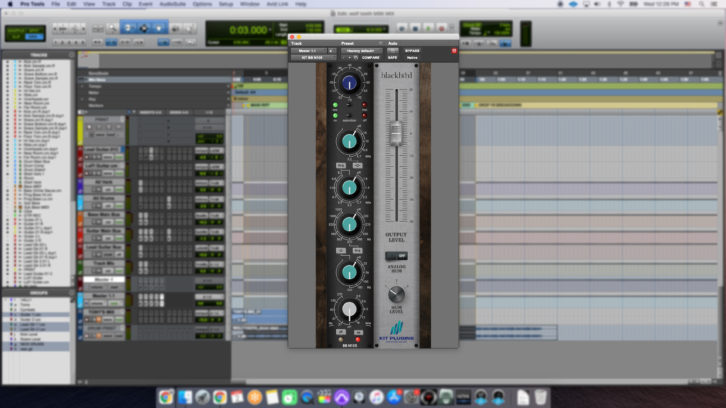This screenshot has height=408, width=726.
Task: Click the first teal EQ knob below the LEDs
Action: click(x=350, y=142)
